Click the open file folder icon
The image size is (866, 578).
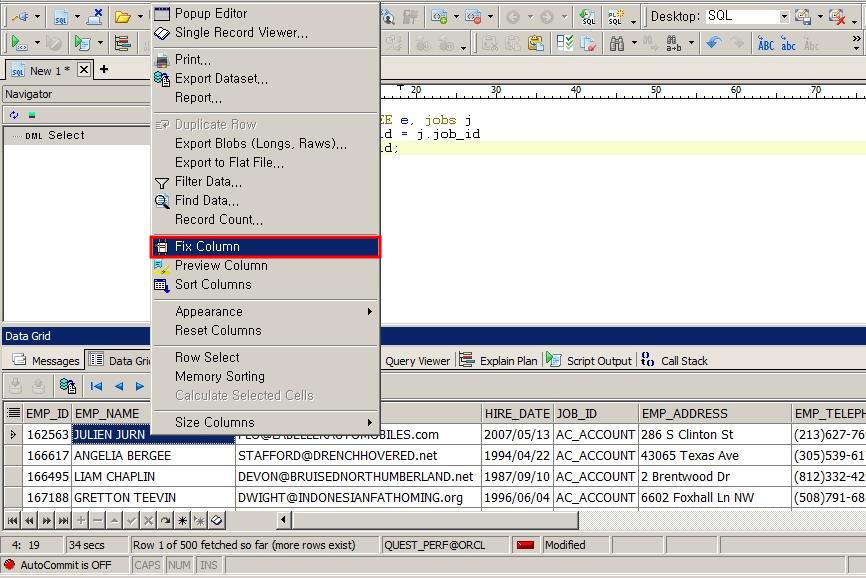pos(122,17)
